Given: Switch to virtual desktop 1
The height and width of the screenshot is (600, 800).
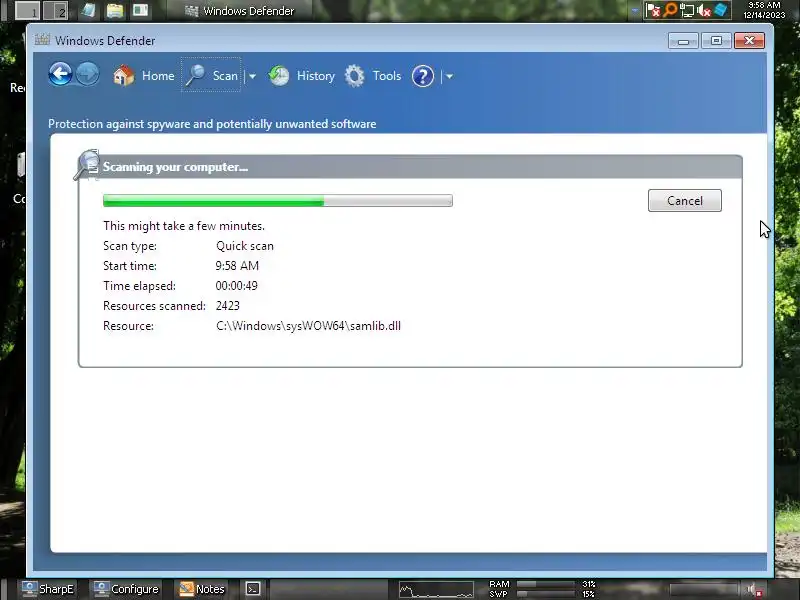Looking at the screenshot, I should (x=28, y=10).
